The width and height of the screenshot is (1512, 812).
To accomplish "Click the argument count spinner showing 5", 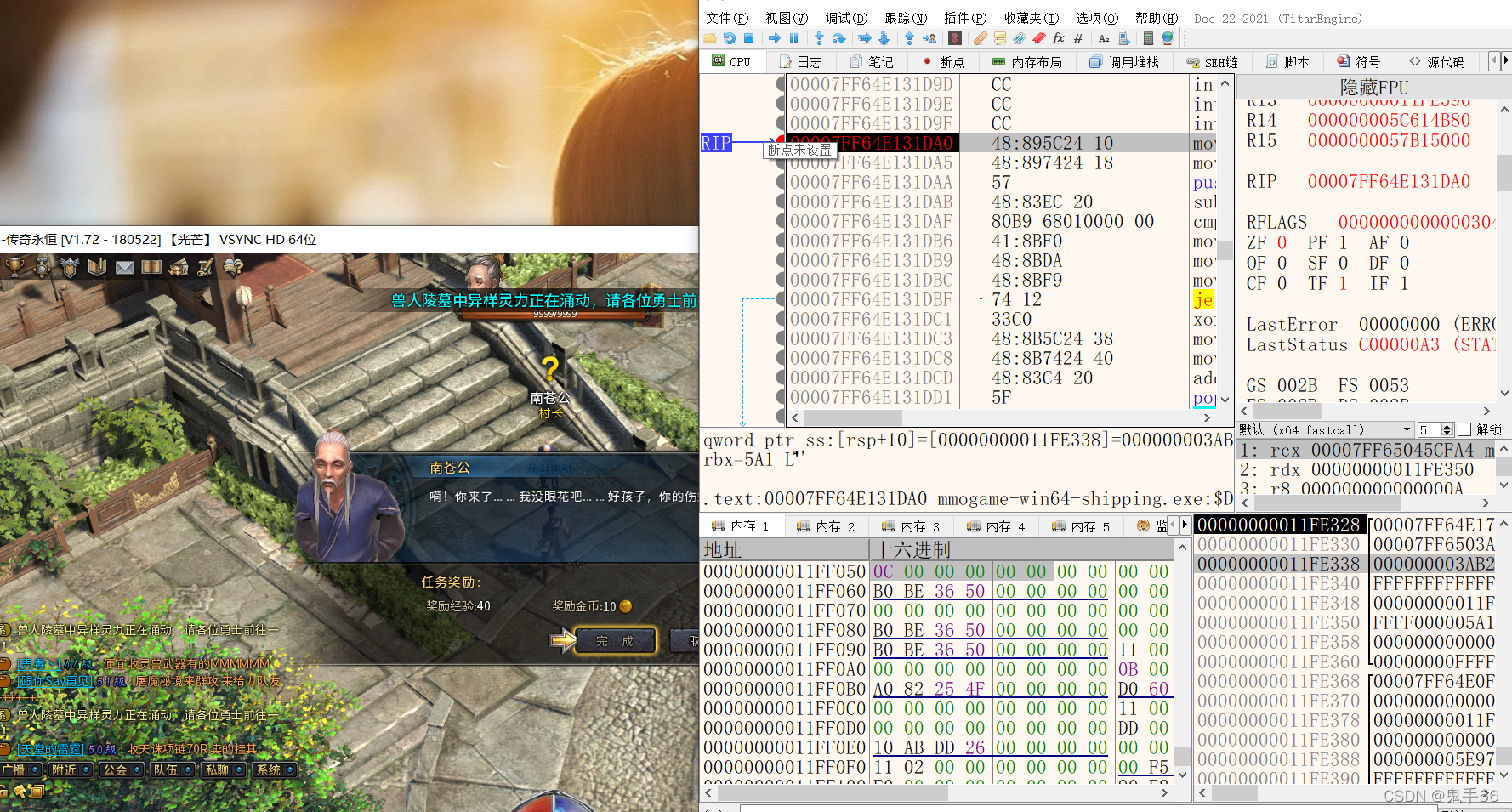I will [x=1435, y=429].
